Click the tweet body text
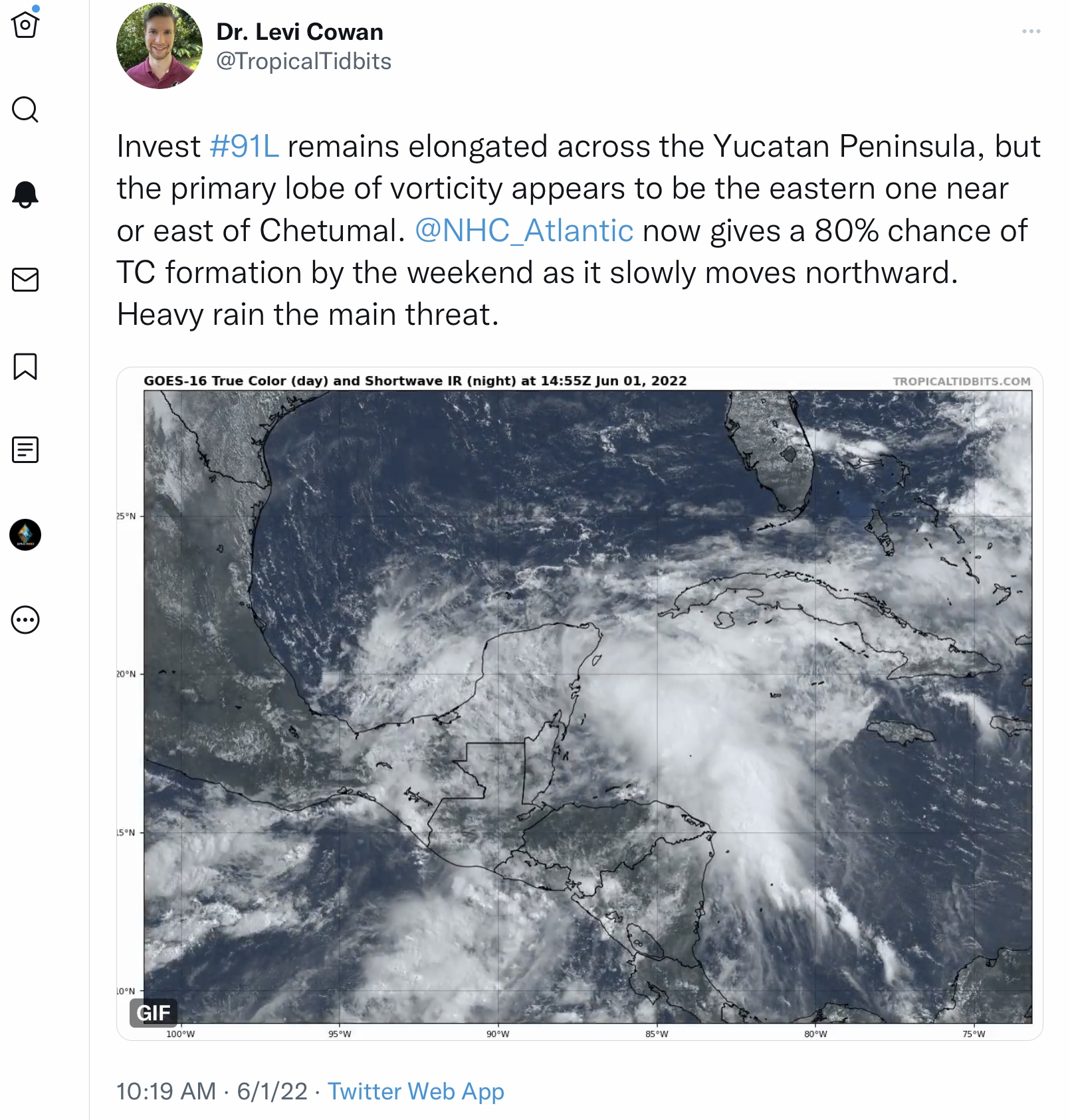 (x=578, y=231)
